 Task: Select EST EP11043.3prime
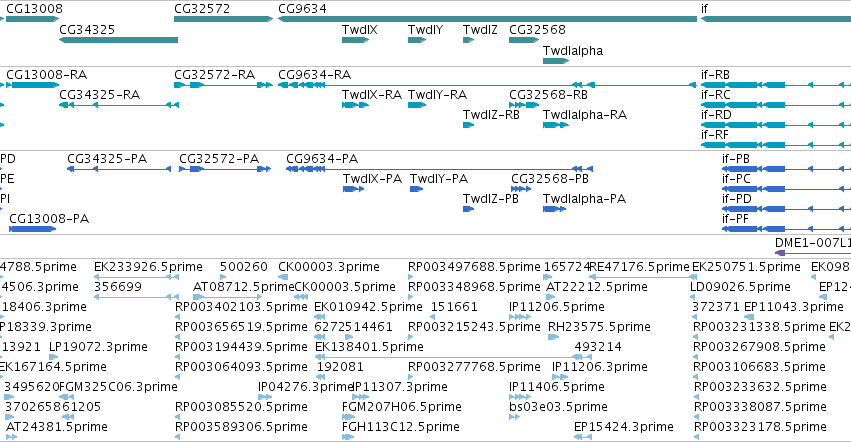pos(793,307)
